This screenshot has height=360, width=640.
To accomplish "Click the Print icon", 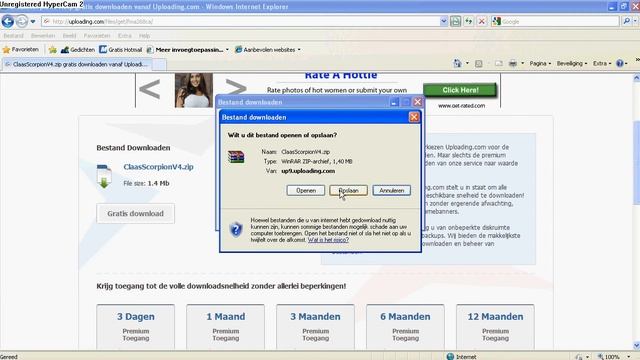I will [513, 63].
